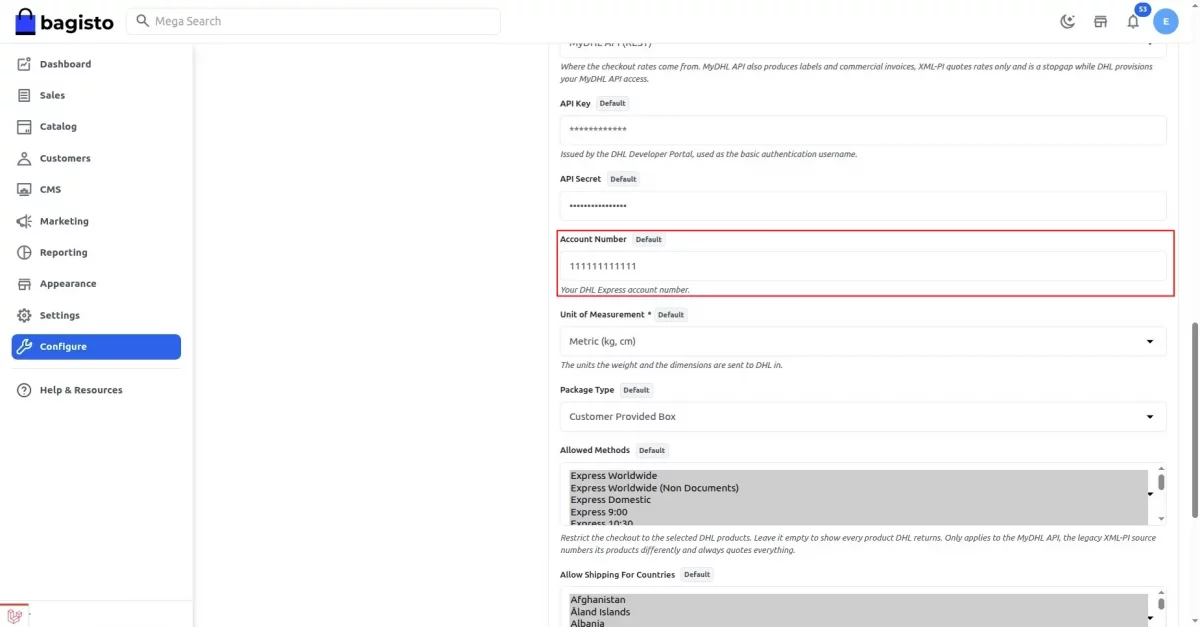The image size is (1200, 627).
Task: Open Reporting menu label
Action: [x=64, y=253]
